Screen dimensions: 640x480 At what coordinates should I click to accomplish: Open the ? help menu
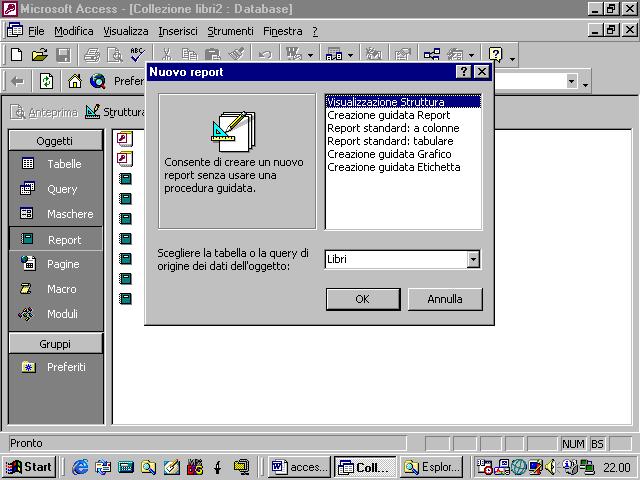point(315,31)
